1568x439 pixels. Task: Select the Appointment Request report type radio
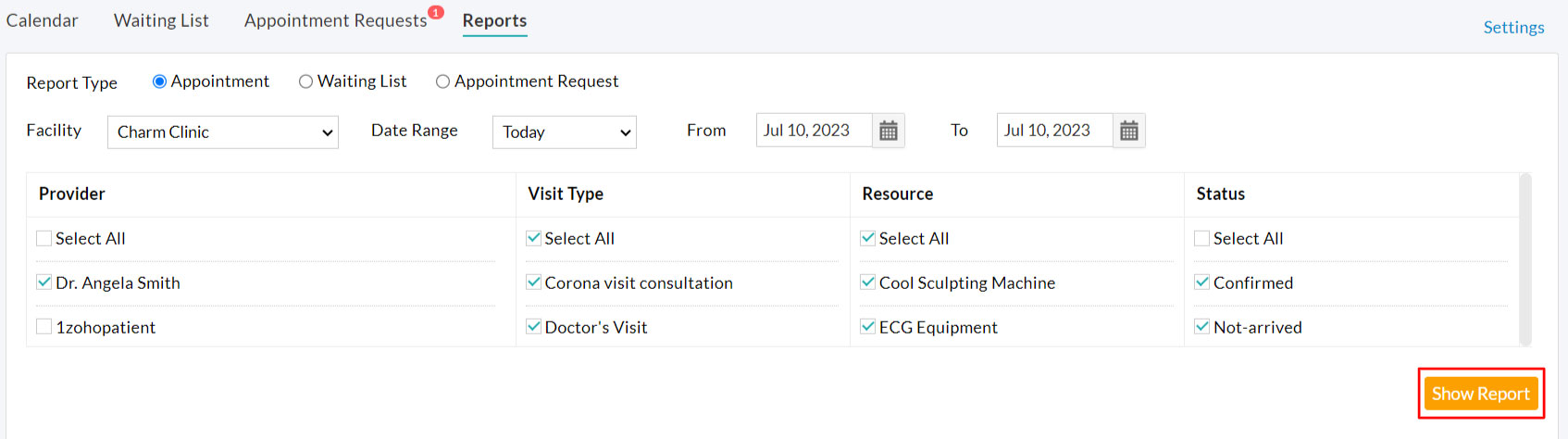(x=442, y=82)
